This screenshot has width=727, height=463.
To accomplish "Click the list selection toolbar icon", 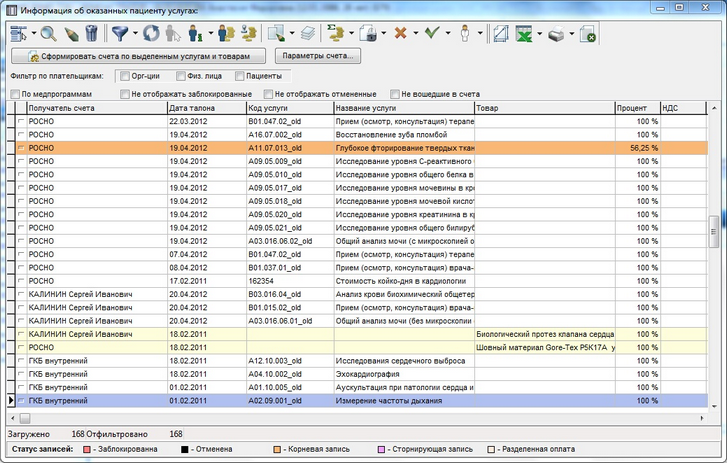I will coord(19,33).
